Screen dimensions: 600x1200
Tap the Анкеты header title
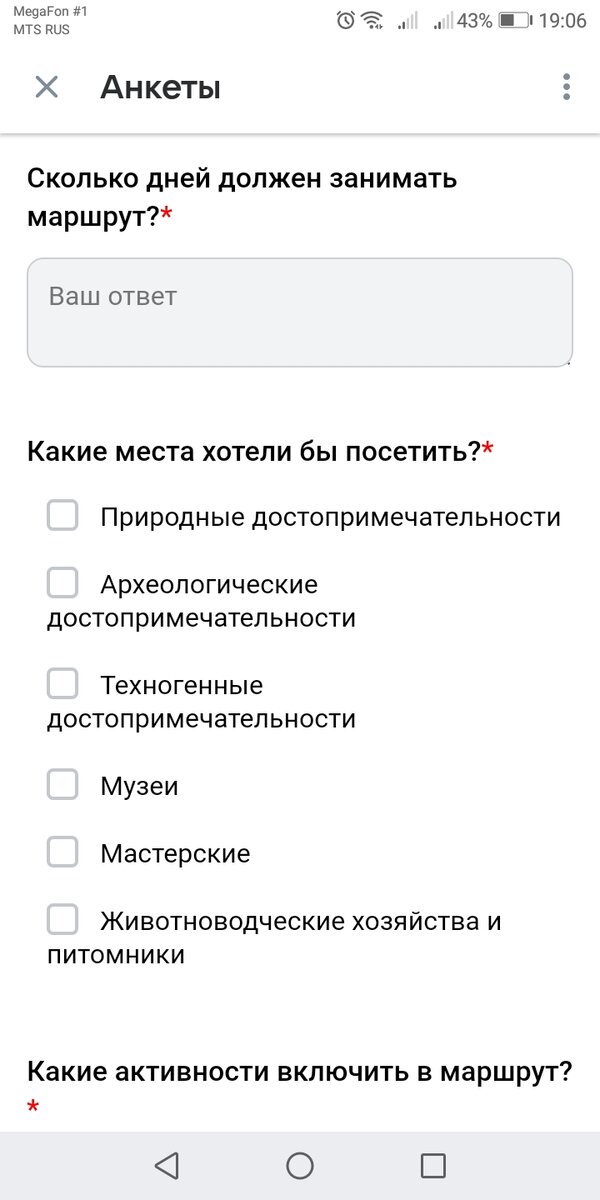tap(160, 88)
